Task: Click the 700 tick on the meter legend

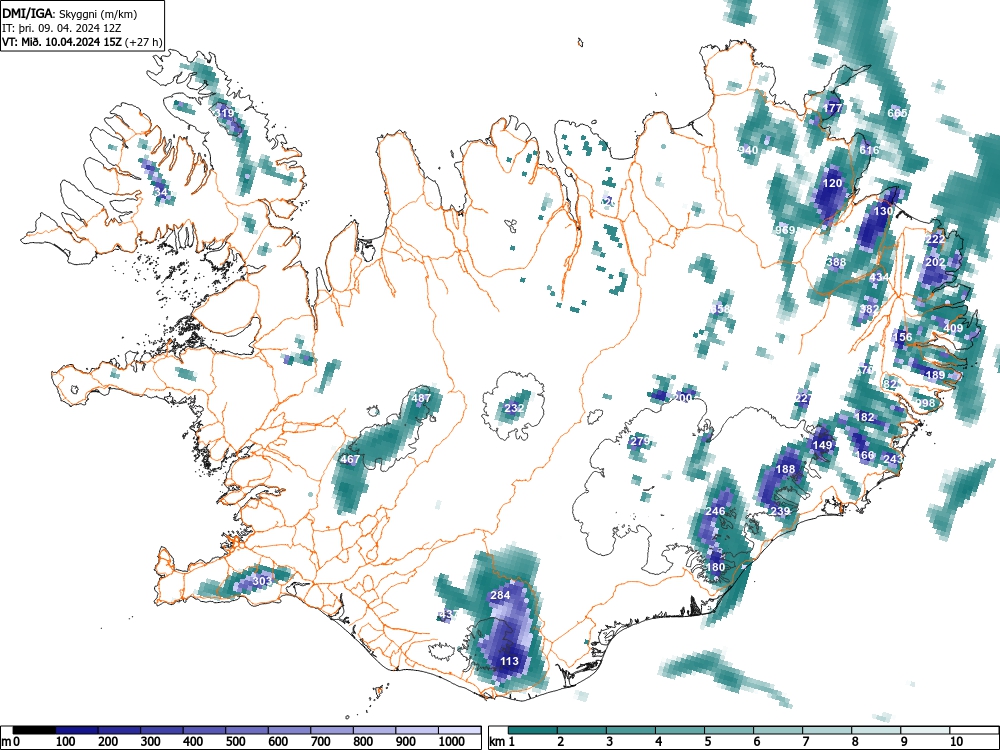Action: [x=320, y=742]
